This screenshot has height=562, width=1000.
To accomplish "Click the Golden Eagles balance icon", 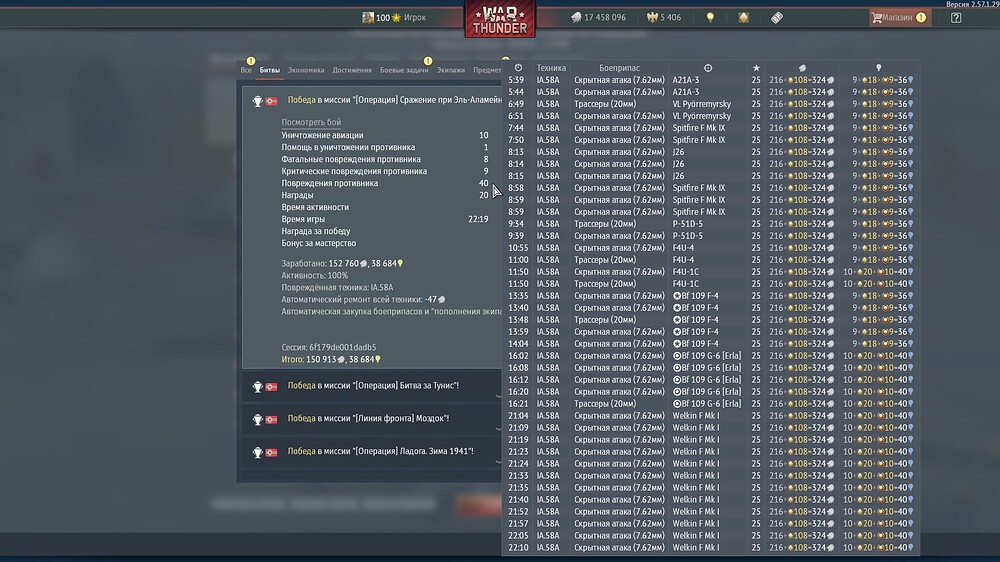I will [x=652, y=17].
